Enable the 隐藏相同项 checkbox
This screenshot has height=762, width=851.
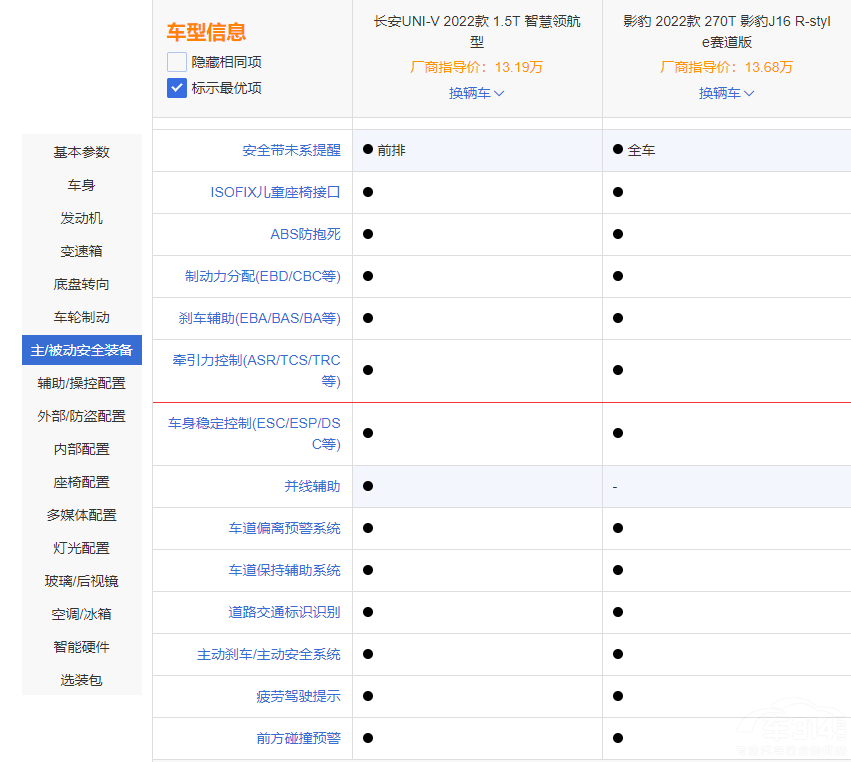[x=177, y=62]
